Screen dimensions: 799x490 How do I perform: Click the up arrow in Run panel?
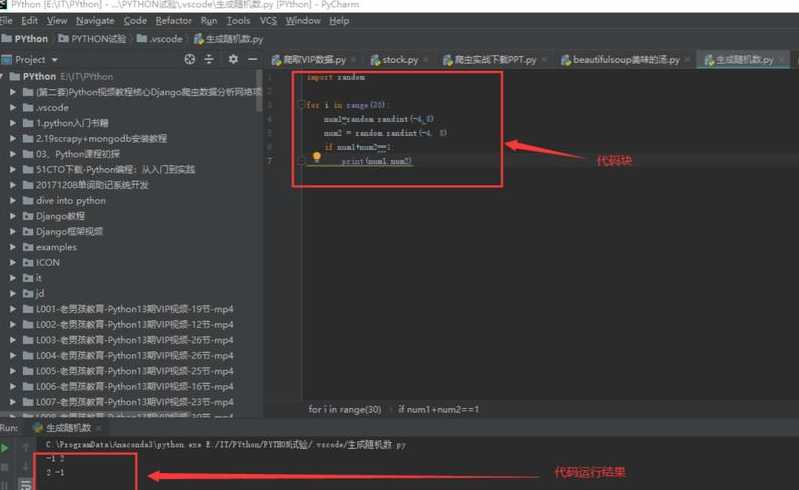click(25, 448)
